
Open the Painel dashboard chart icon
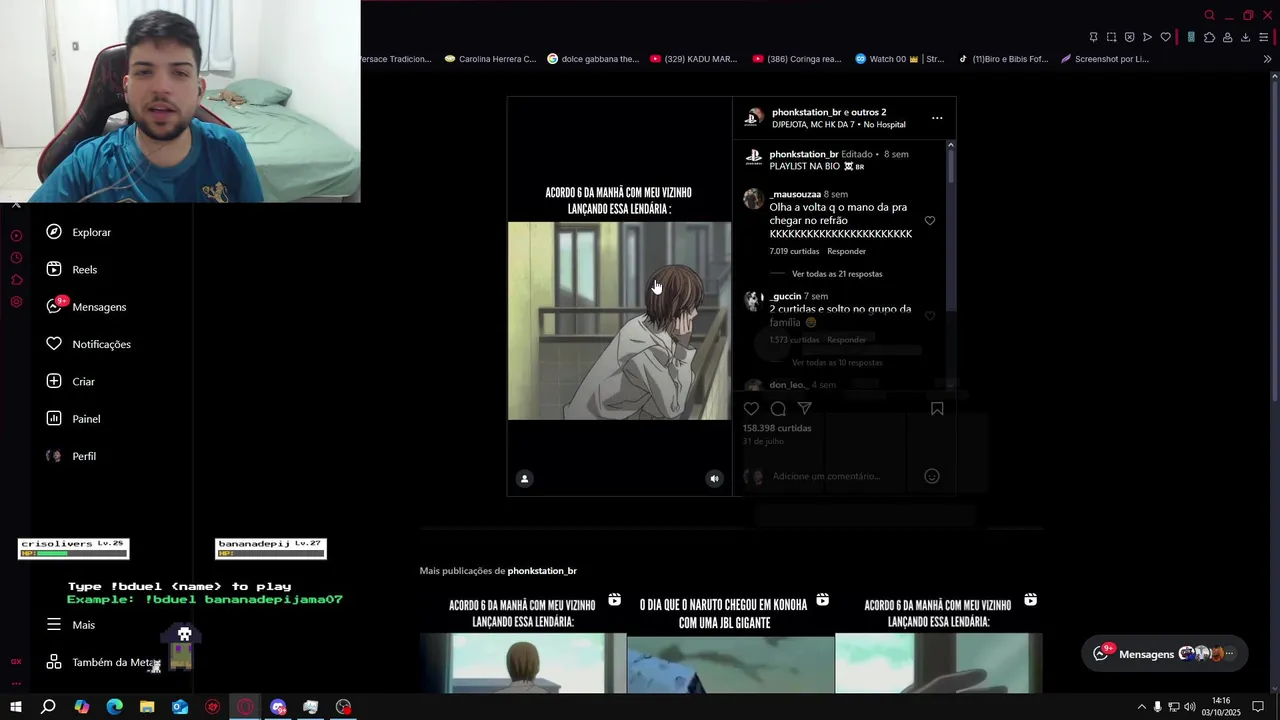tap(54, 418)
